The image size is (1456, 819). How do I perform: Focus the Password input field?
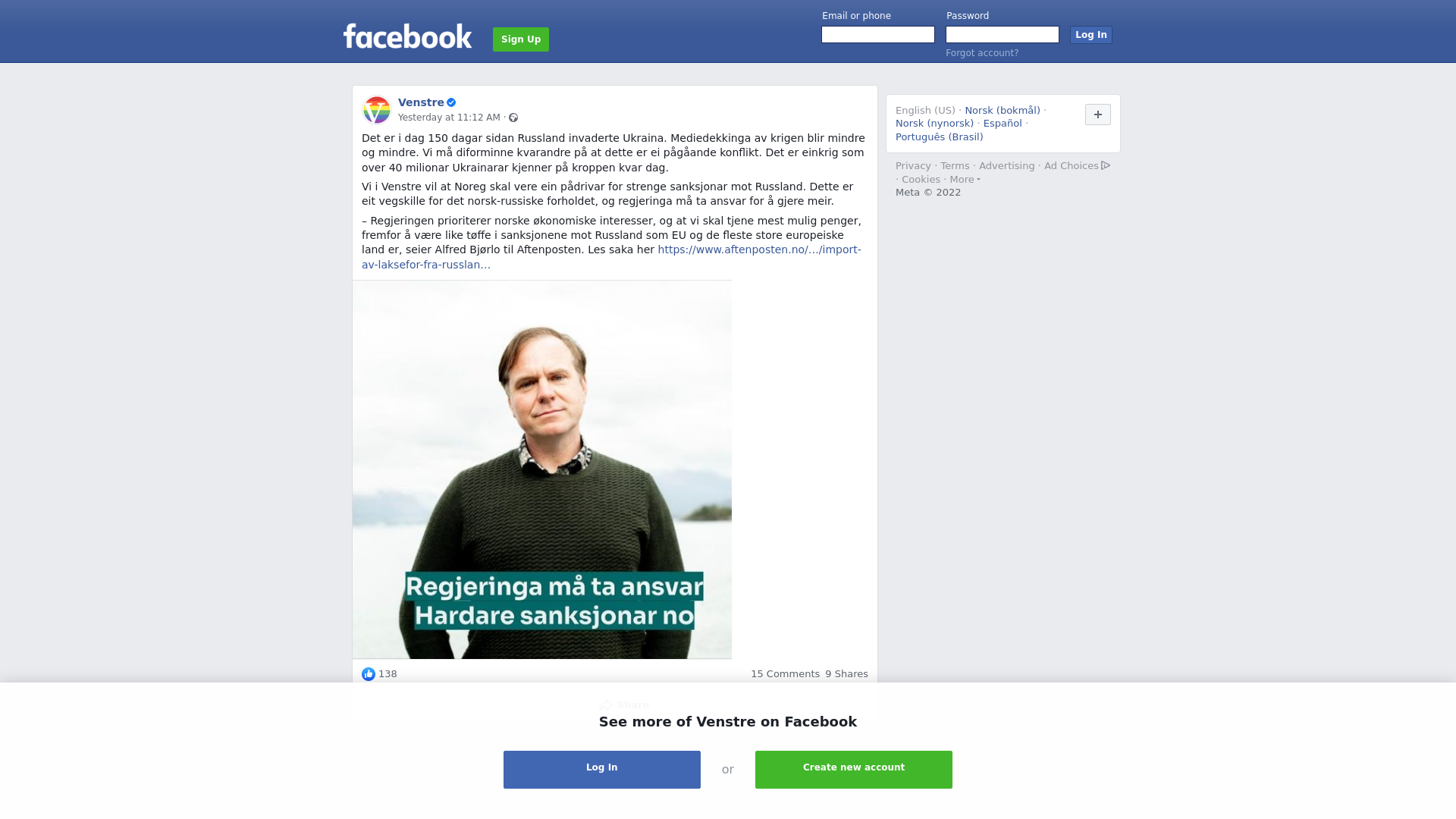pos(1003,35)
